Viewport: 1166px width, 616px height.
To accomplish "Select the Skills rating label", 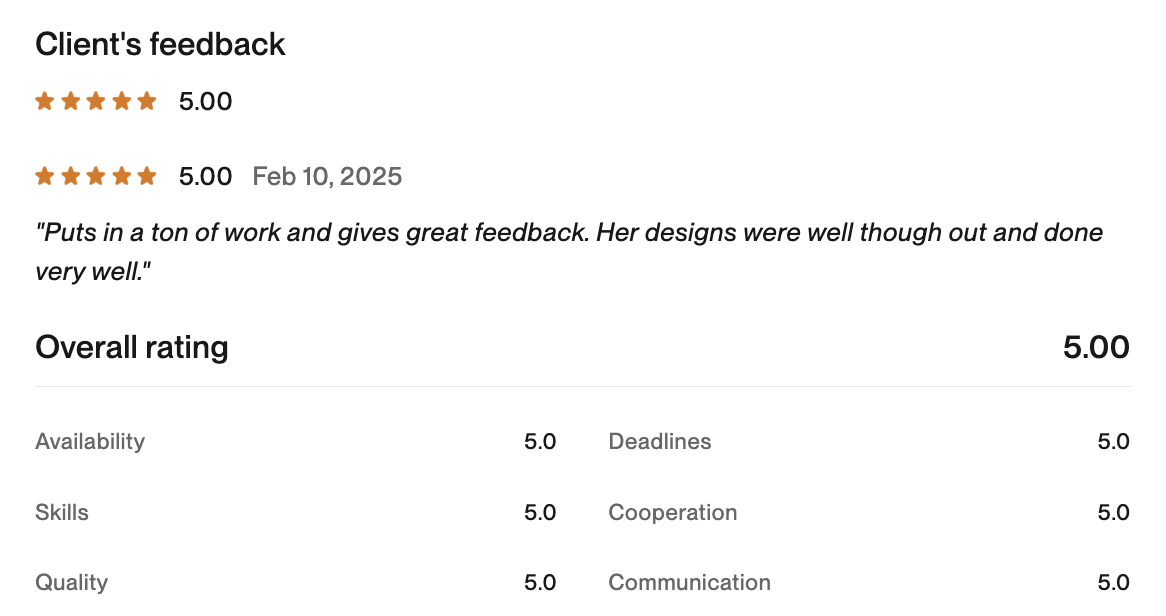I will pyautogui.click(x=62, y=513).
